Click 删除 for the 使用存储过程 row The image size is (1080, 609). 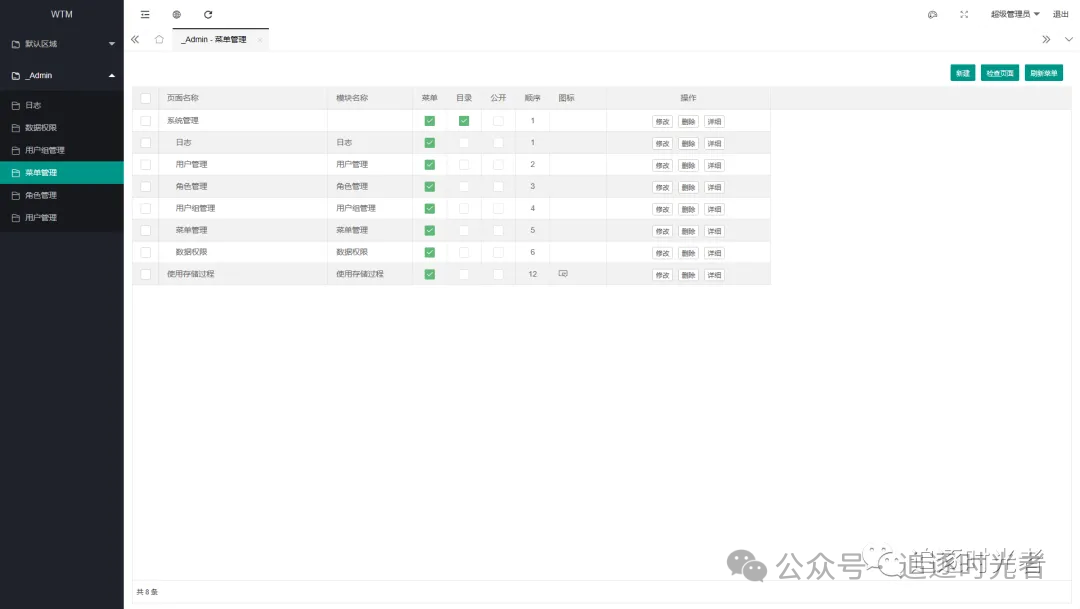pos(688,276)
